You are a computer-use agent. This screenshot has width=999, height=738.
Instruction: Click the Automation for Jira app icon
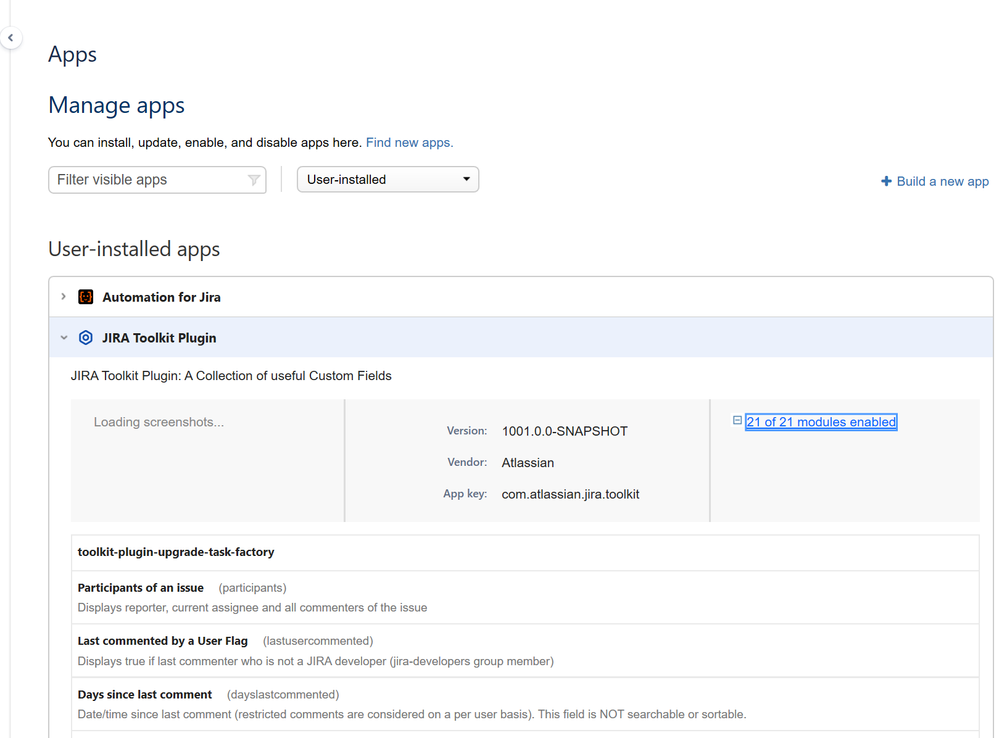pos(85,297)
